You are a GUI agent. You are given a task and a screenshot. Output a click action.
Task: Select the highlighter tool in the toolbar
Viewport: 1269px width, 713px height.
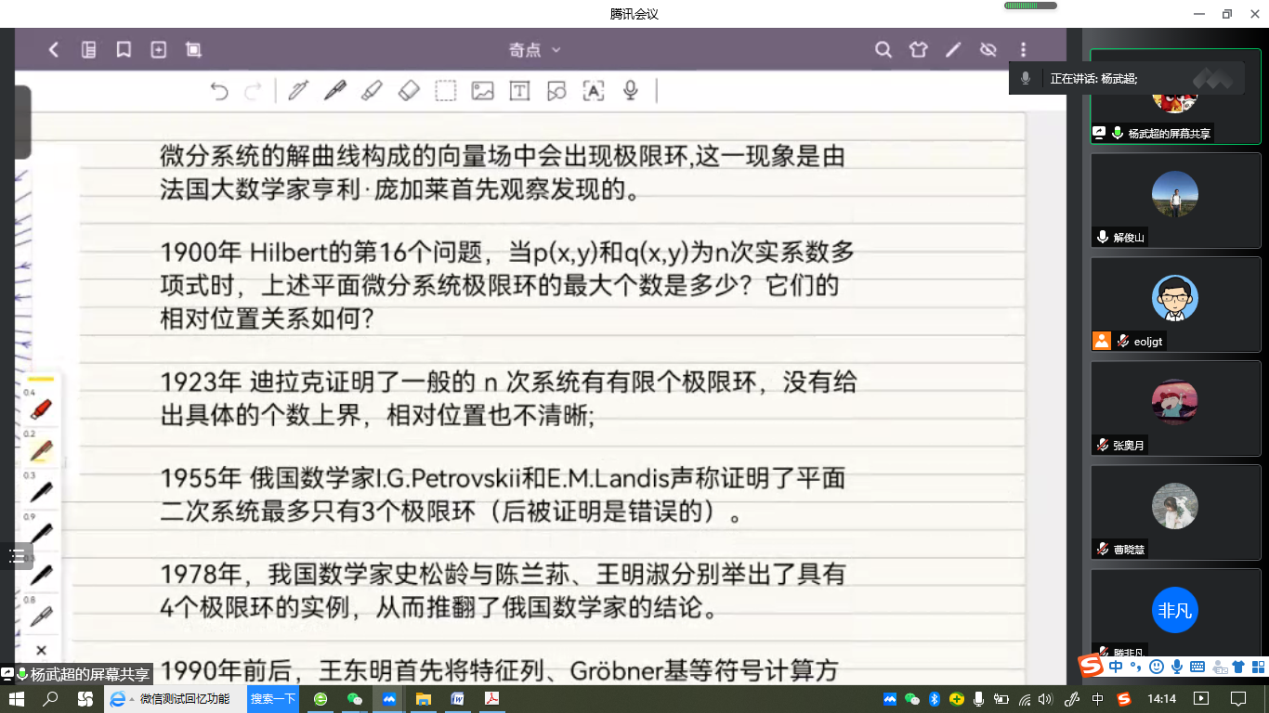(371, 91)
